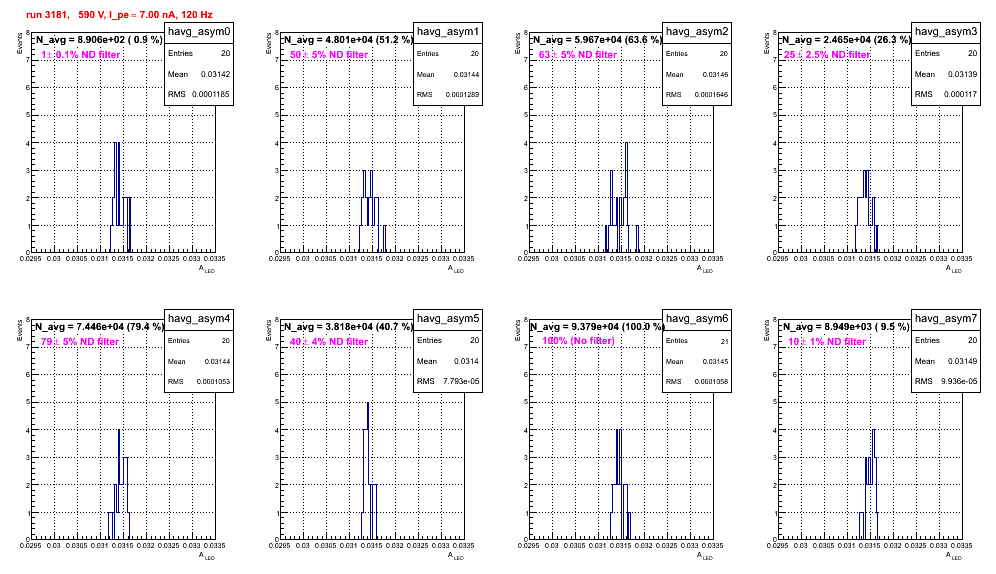Click Mean 0.03139 in havg_asym3 stats

[x=946, y=74]
